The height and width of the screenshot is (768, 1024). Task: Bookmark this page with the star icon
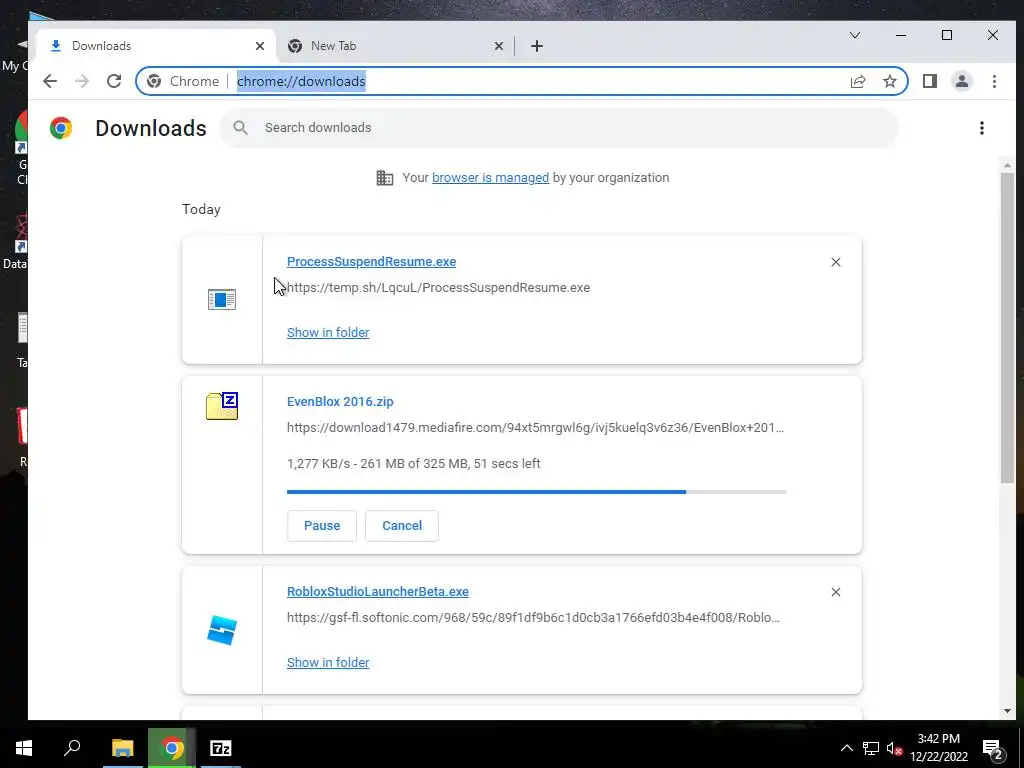coord(889,81)
